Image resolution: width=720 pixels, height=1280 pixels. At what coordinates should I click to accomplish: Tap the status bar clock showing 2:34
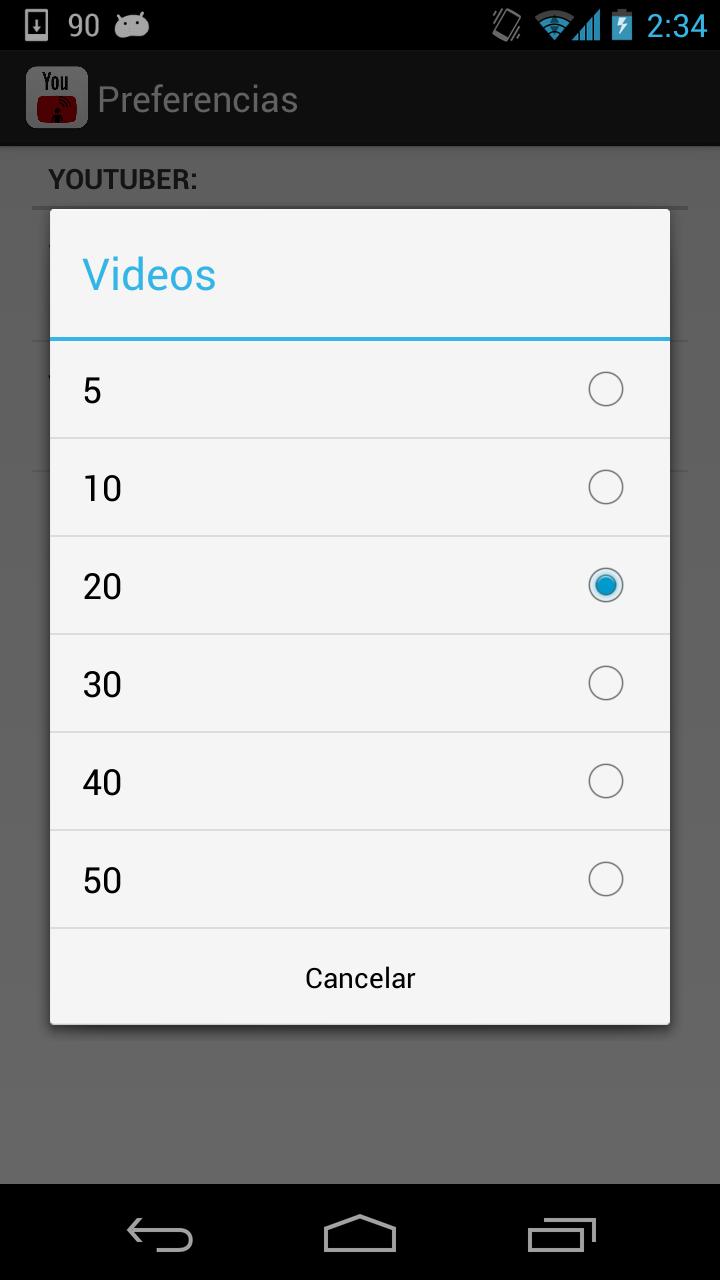676,25
